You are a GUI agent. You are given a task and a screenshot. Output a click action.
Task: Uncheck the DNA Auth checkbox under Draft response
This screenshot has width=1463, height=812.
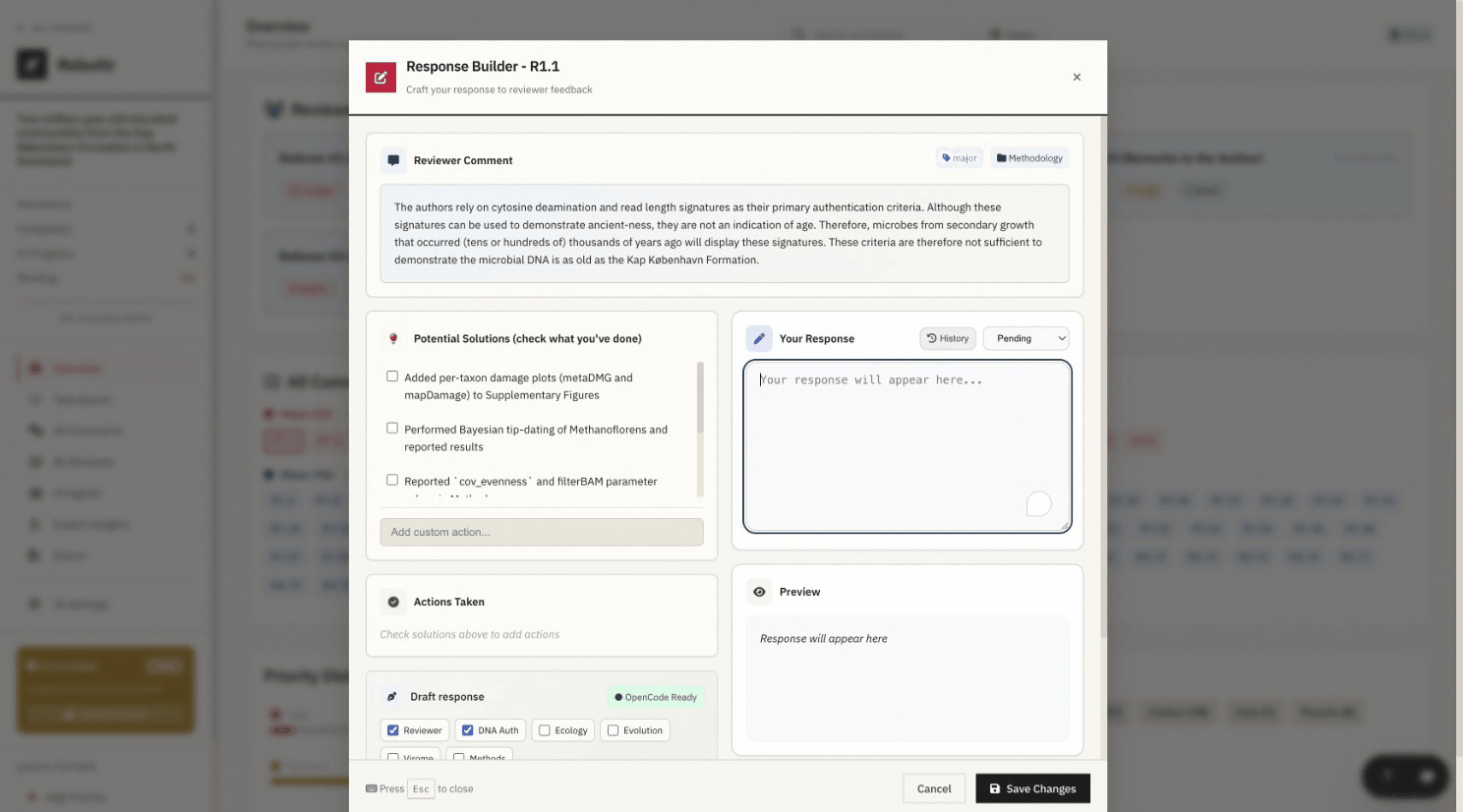(467, 729)
